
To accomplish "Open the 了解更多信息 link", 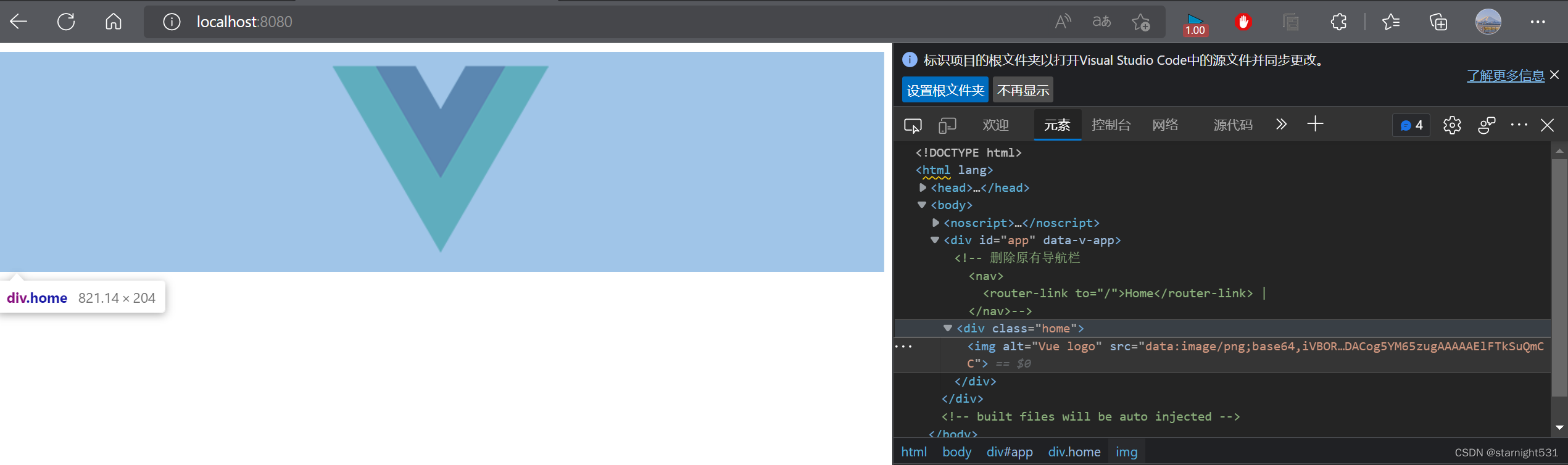I will [x=1505, y=75].
